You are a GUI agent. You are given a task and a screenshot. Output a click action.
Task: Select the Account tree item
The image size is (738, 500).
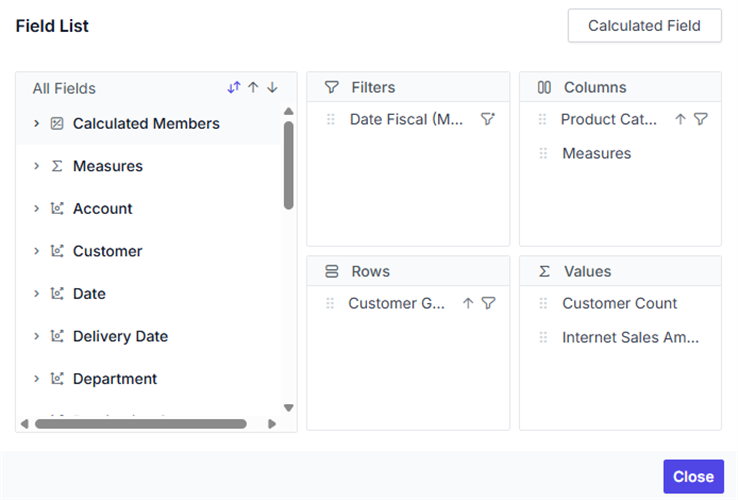103,209
